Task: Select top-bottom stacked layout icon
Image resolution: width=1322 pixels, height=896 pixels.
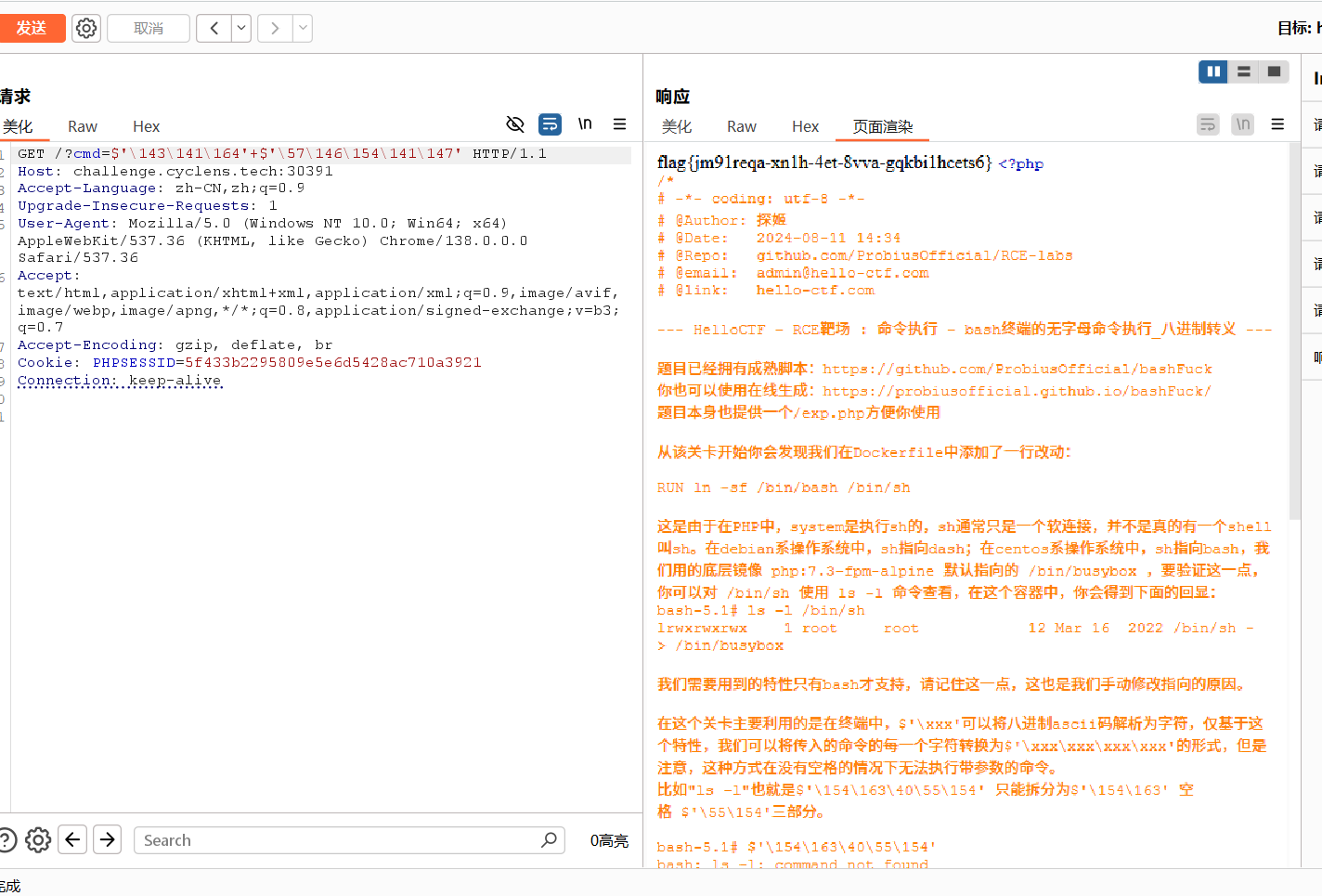Action: 1244,71
